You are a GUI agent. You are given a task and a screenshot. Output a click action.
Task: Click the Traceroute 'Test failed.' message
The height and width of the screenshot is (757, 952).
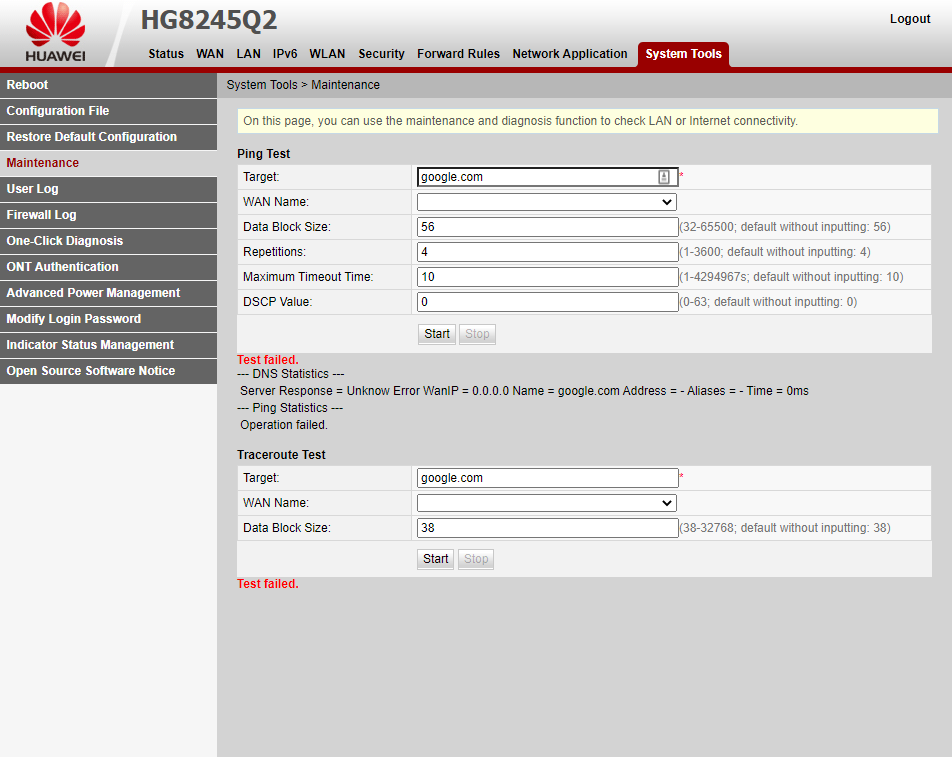268,583
